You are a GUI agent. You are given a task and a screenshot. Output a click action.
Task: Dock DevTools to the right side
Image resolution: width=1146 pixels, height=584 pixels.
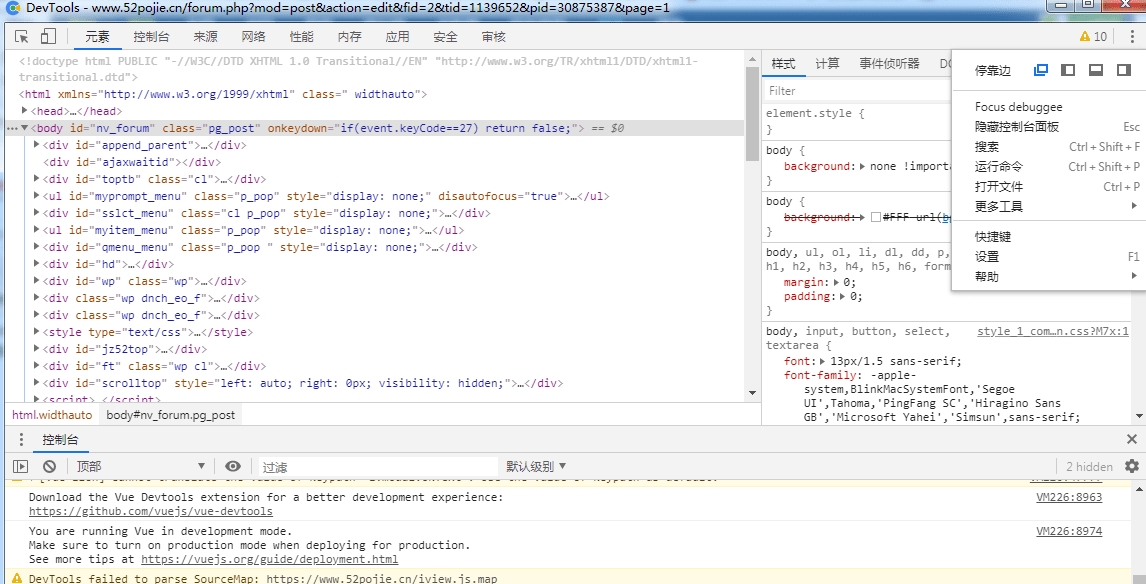[1123, 70]
